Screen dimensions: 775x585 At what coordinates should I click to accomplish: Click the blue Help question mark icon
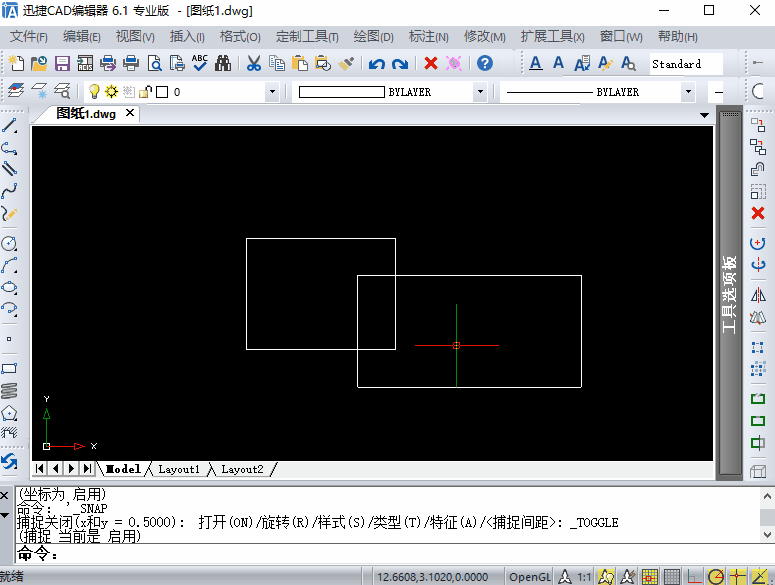pyautogui.click(x=485, y=64)
